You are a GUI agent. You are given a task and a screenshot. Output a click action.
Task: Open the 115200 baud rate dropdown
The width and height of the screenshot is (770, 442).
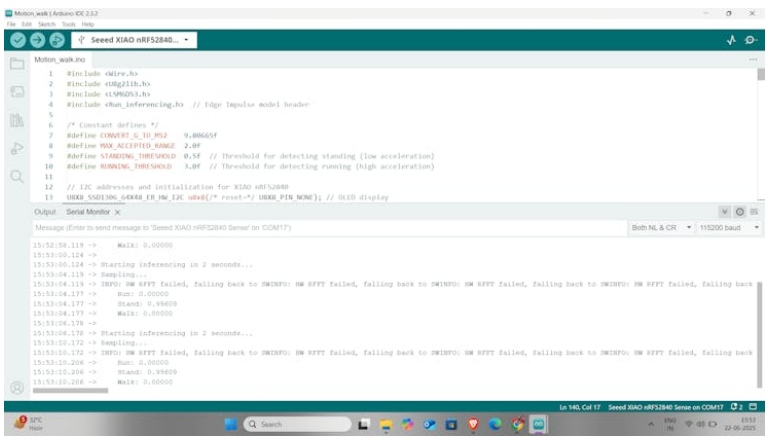point(727,228)
